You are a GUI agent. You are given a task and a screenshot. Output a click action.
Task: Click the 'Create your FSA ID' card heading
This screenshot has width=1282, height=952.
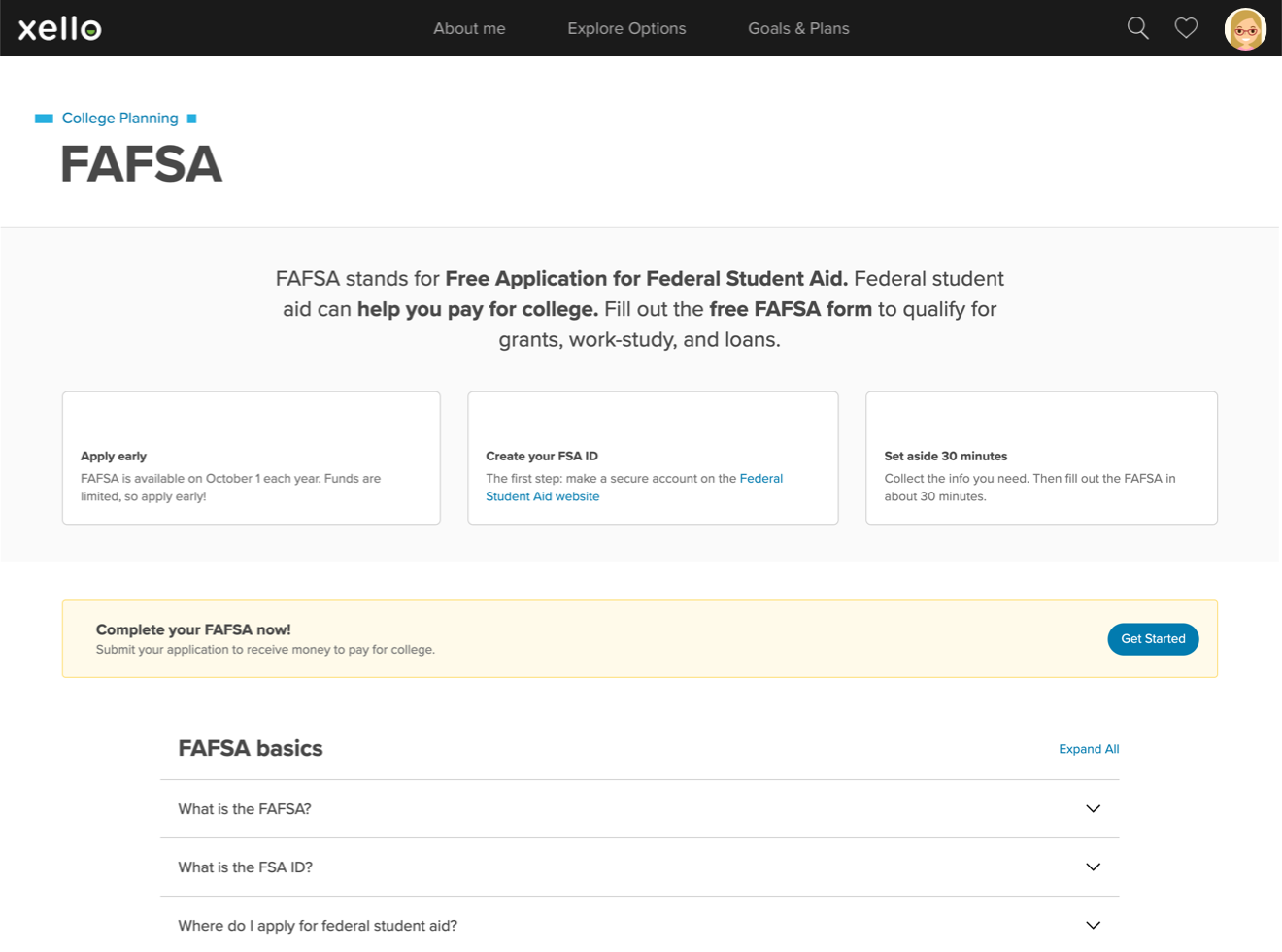(x=542, y=456)
